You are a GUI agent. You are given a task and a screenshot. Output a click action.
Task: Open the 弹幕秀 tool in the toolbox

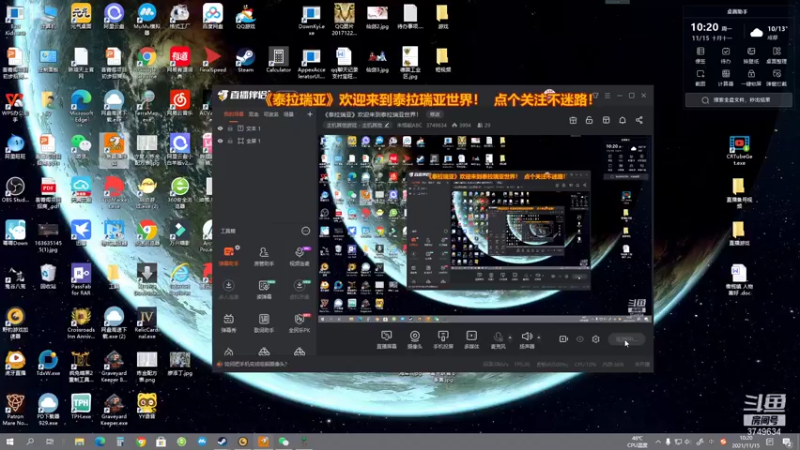coord(229,323)
